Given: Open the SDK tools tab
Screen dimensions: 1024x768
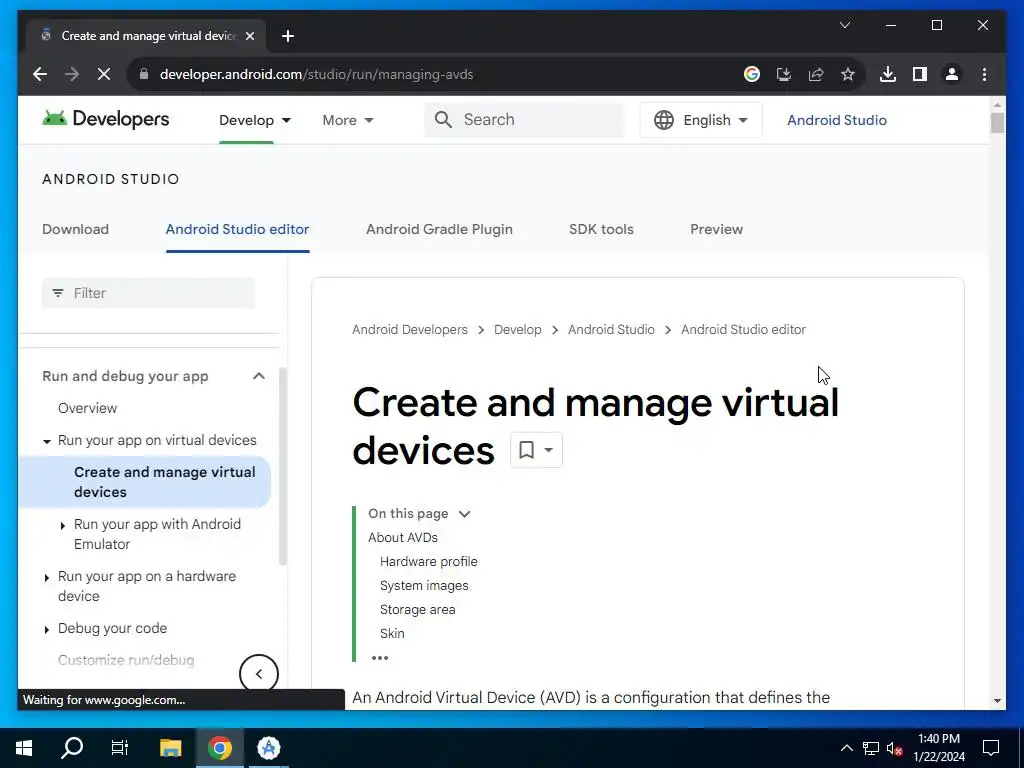Looking at the screenshot, I should tap(601, 229).
